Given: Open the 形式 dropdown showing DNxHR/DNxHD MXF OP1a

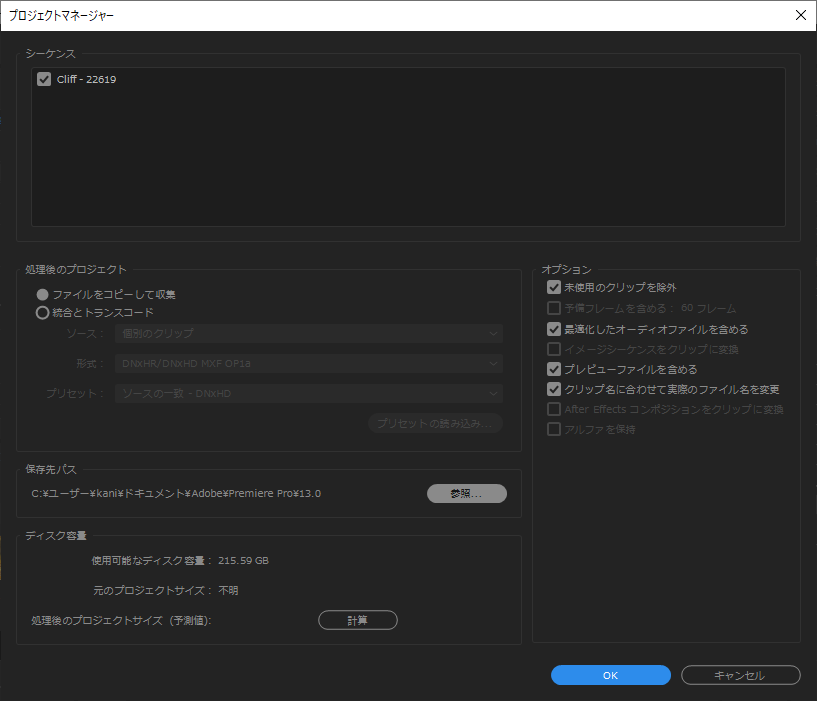Looking at the screenshot, I should pos(308,363).
